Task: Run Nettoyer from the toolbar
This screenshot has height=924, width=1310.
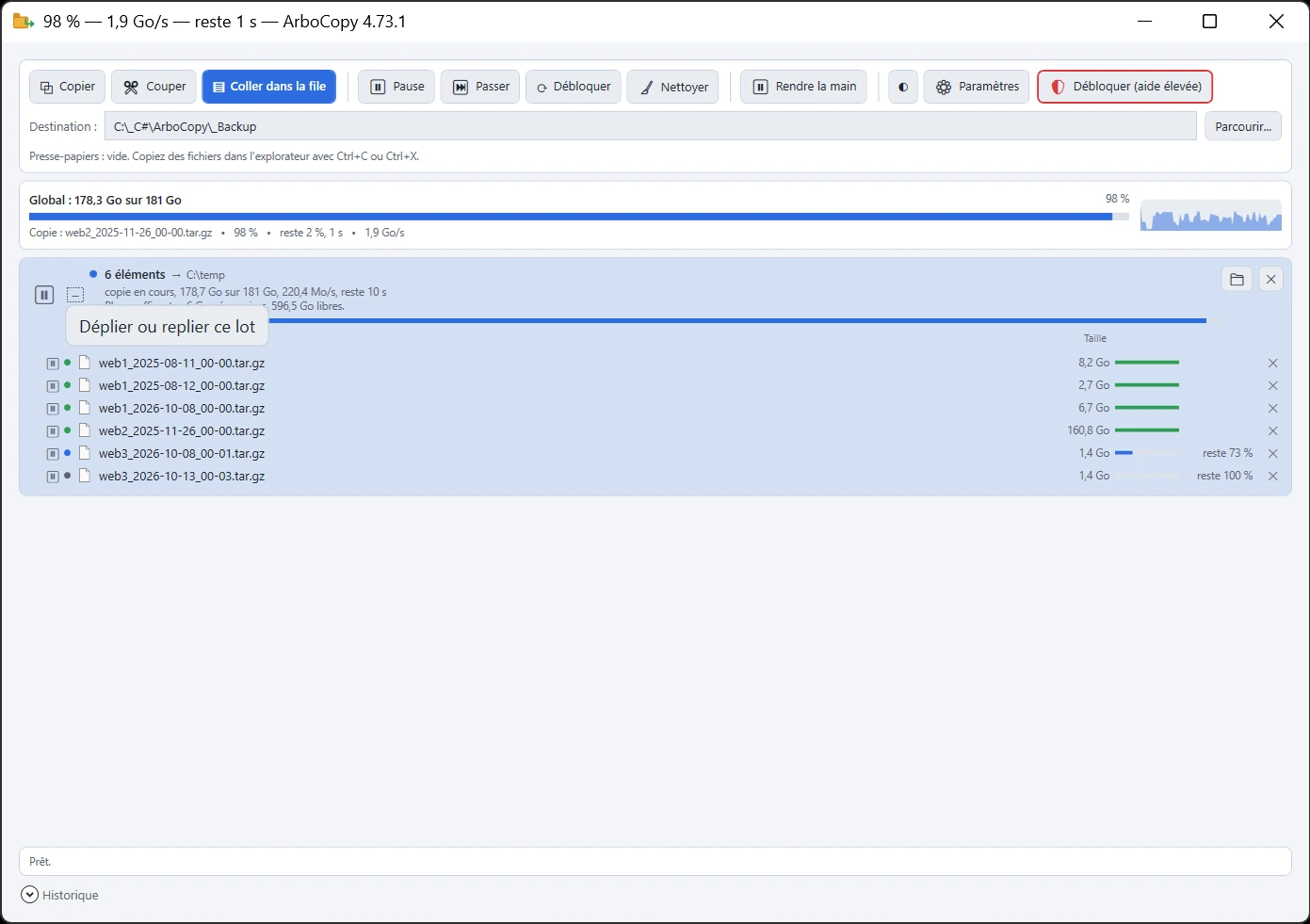Action: click(673, 87)
